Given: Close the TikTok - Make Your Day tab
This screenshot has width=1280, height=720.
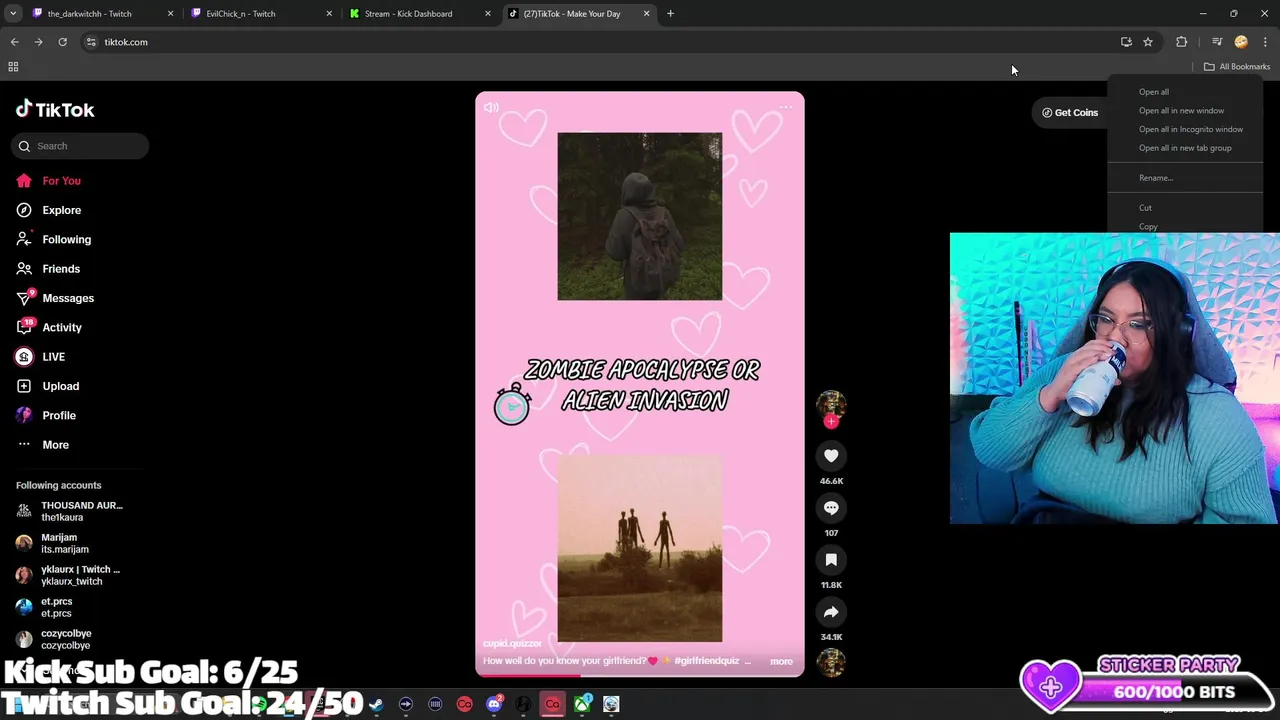Looking at the screenshot, I should click(x=646, y=14).
